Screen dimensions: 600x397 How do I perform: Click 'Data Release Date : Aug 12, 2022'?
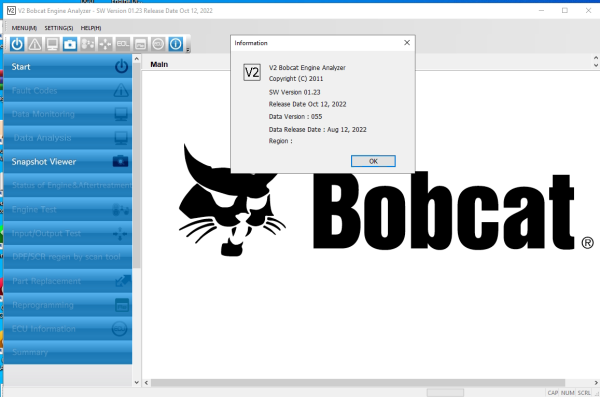tap(318, 129)
